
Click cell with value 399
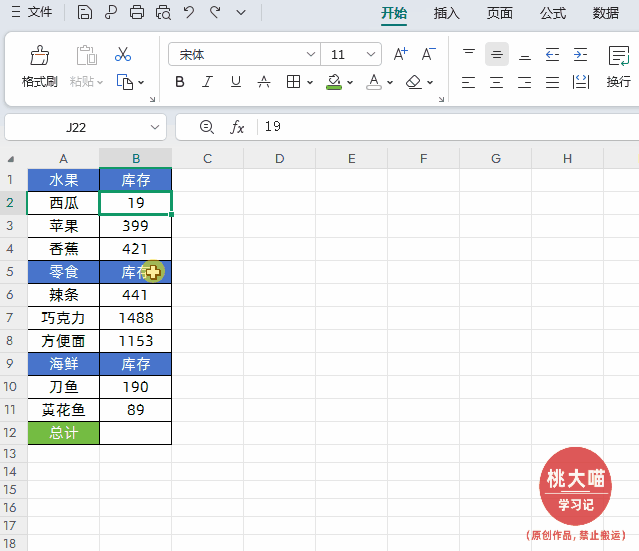[136, 226]
